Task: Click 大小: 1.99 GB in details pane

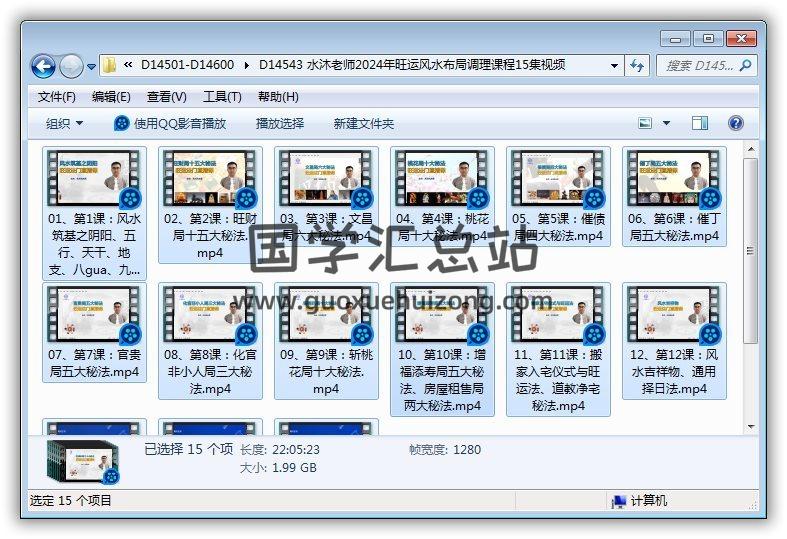Action: click(279, 468)
